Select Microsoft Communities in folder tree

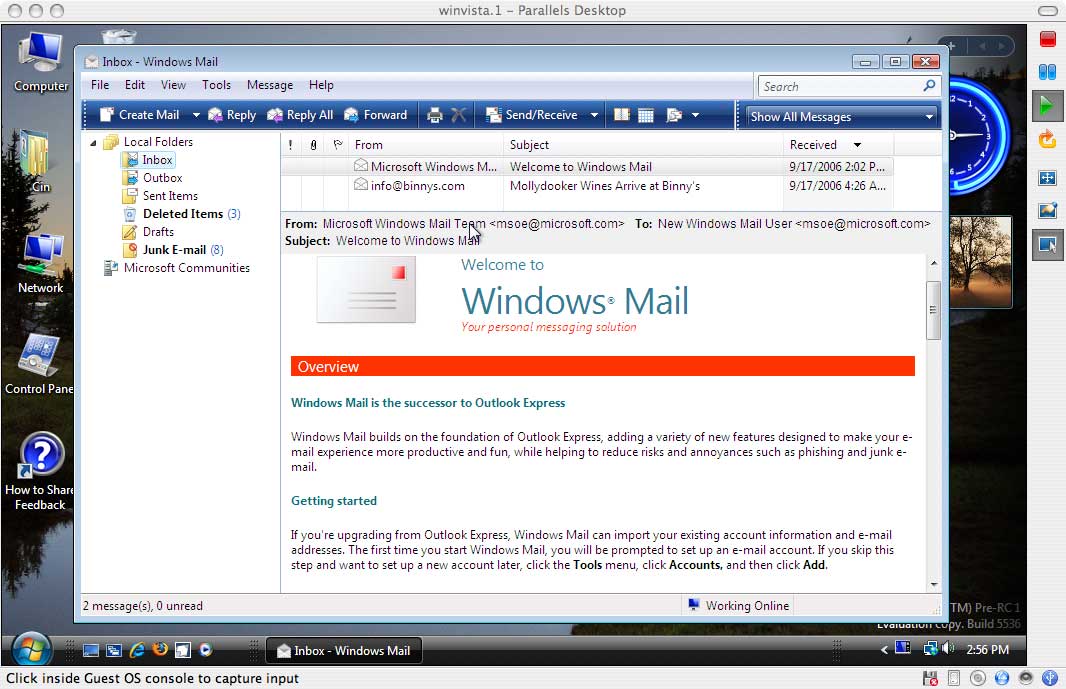click(x=186, y=268)
